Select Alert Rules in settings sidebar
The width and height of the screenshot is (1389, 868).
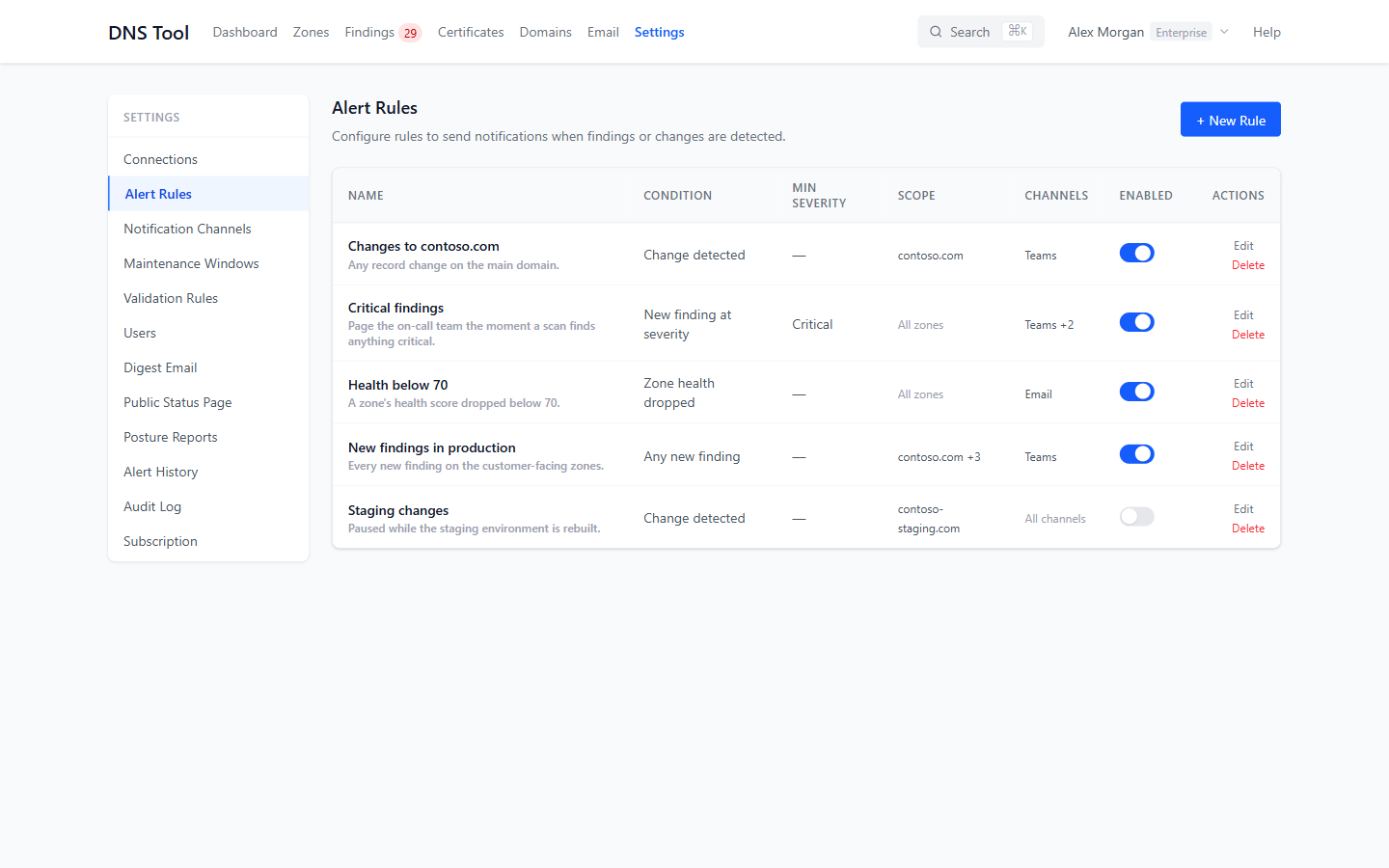pos(208,194)
